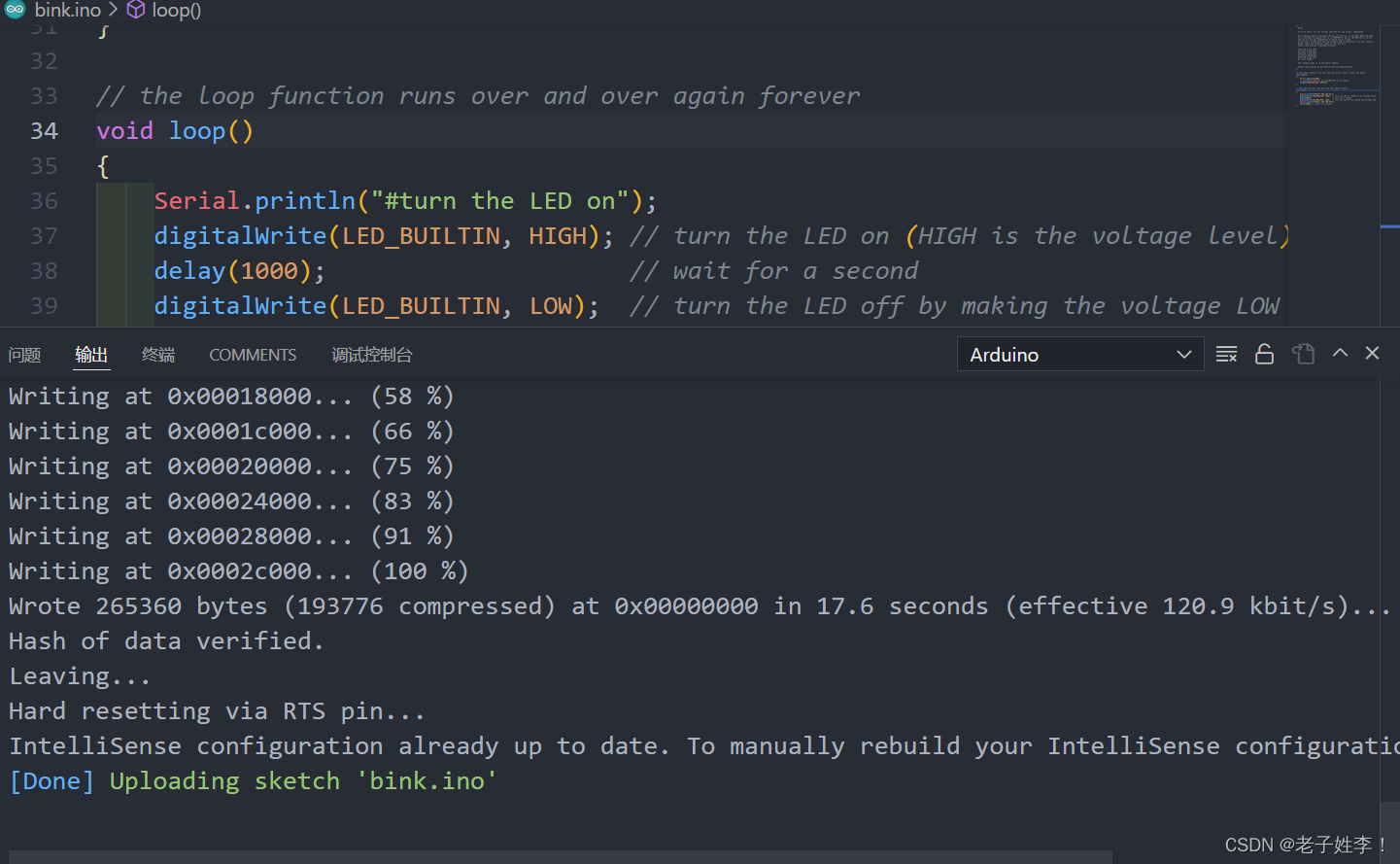
Task: Open the 终端 tab
Action: [x=158, y=355]
